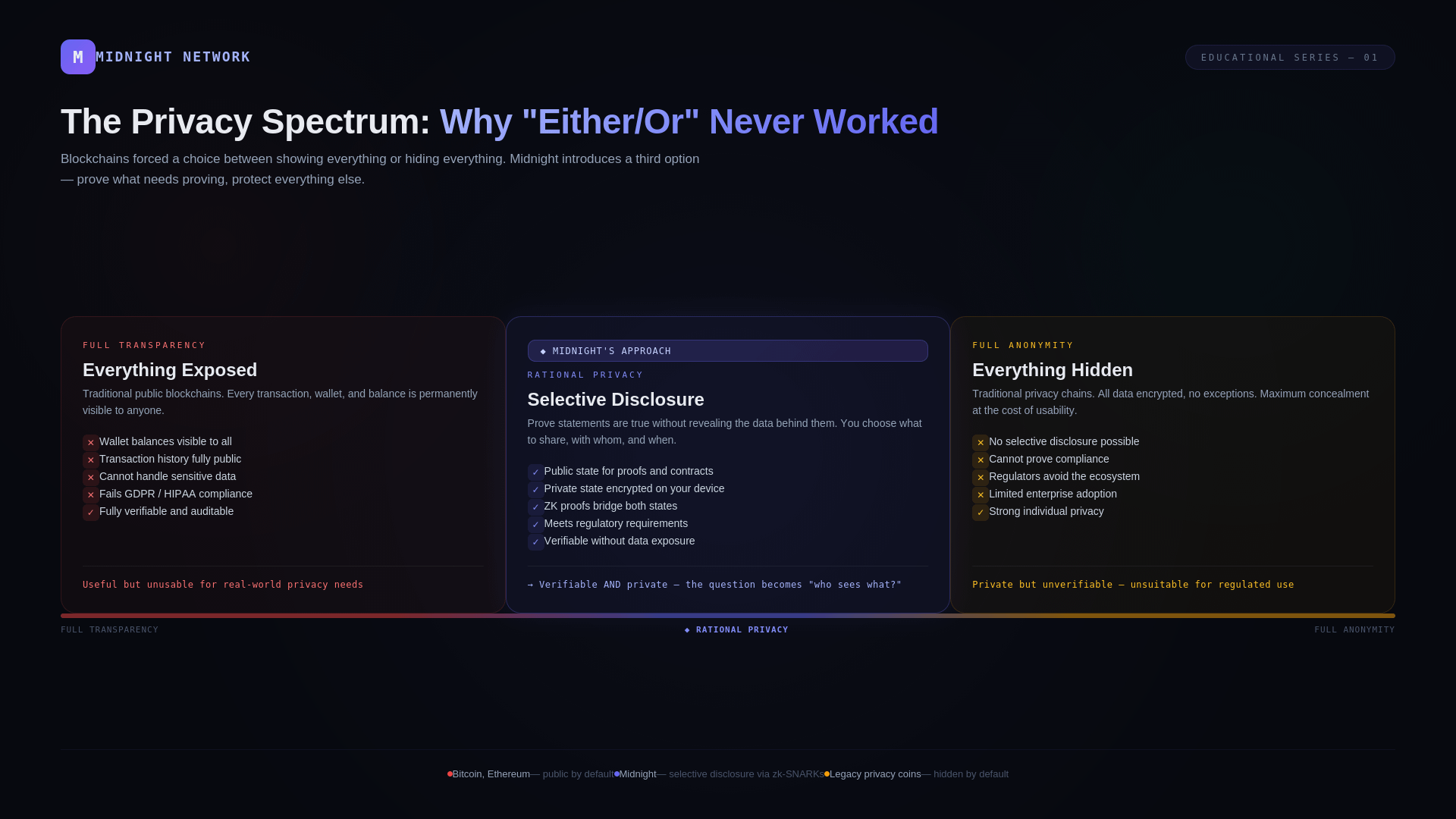Click the red dot beside Bitcoin, Ethereum legend

click(x=450, y=774)
